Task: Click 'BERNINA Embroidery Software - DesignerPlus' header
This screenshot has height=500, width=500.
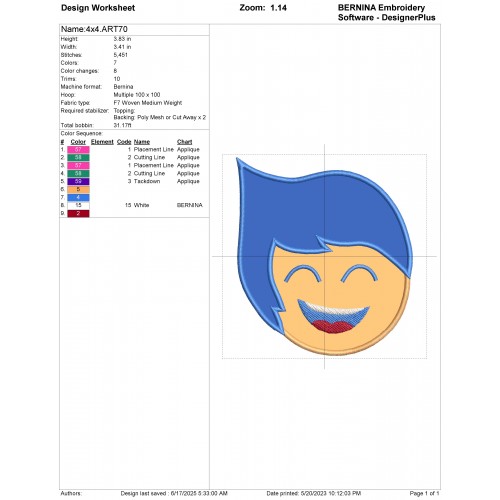Action: 386,13
